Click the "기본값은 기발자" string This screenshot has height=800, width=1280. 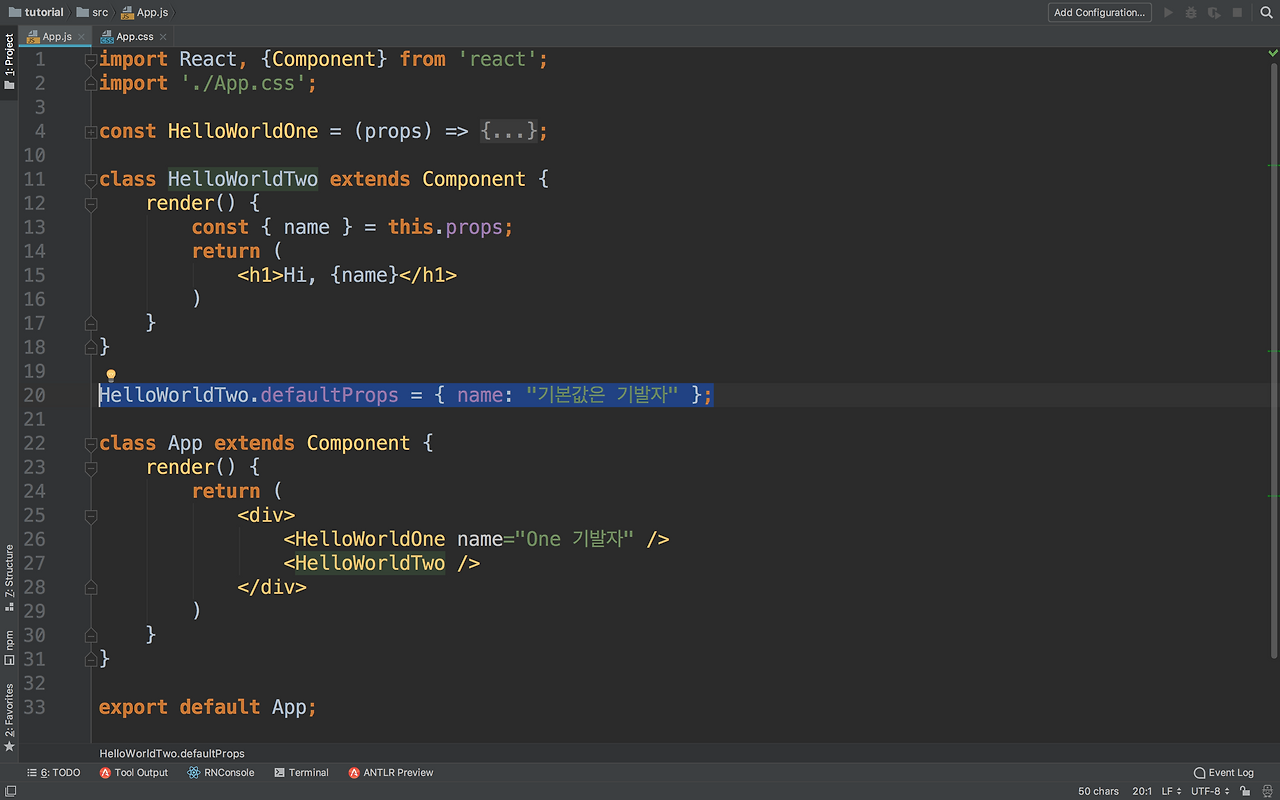[602, 395]
